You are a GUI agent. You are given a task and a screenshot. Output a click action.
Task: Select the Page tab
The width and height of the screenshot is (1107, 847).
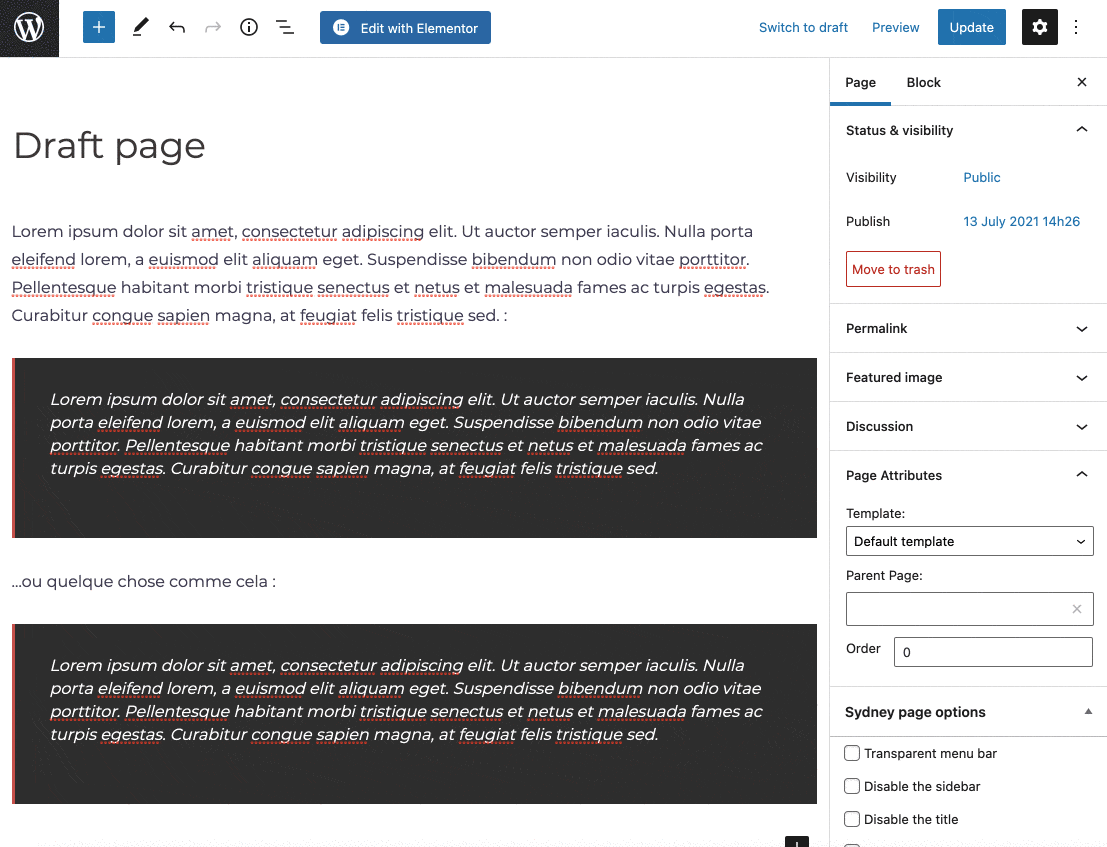(x=860, y=82)
